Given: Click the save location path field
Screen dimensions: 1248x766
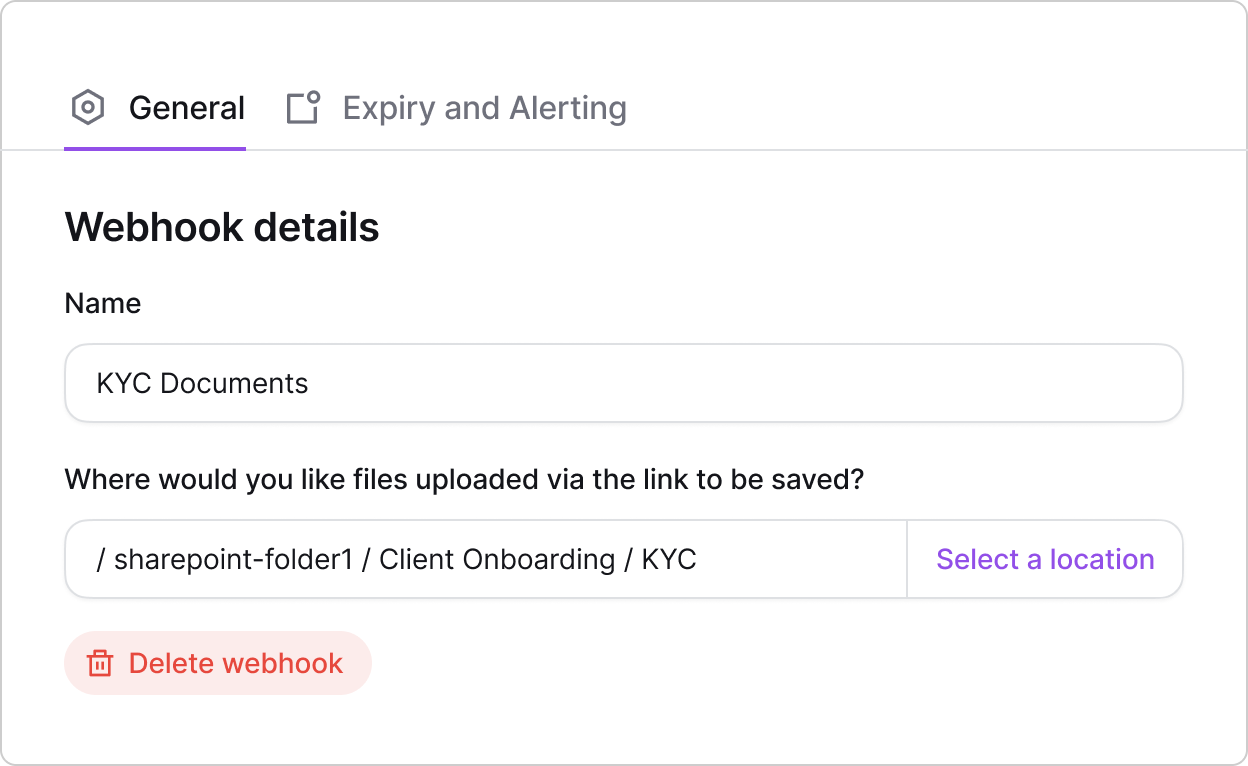Looking at the screenshot, I should 485,559.
